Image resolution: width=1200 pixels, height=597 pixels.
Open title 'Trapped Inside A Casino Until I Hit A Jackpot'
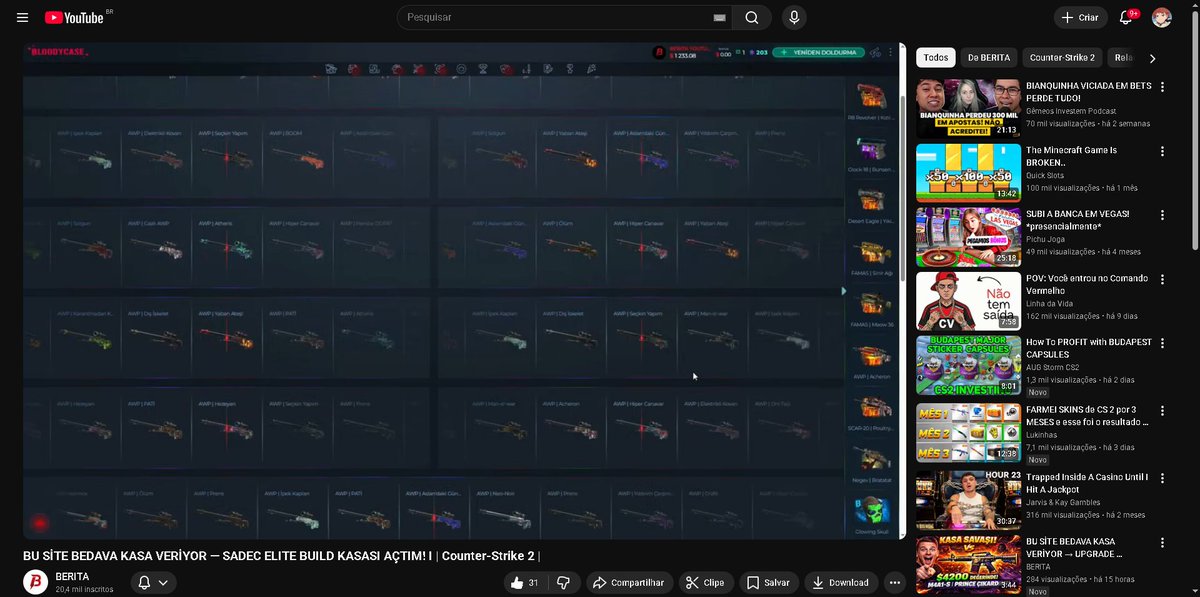(1087, 484)
